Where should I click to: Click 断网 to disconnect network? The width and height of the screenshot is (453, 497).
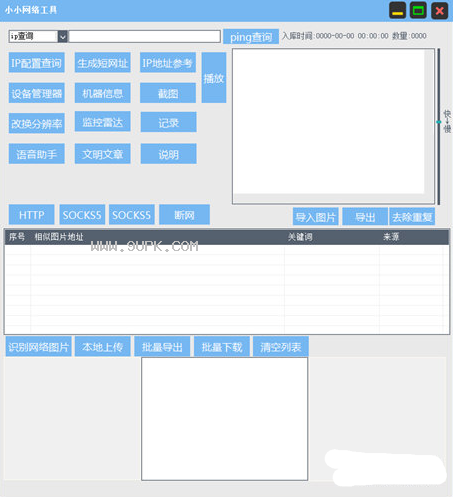pyautogui.click(x=184, y=215)
